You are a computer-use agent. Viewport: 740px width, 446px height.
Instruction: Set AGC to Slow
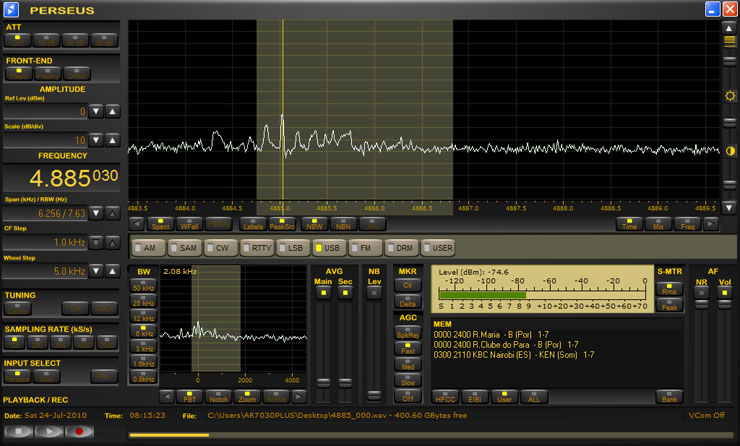click(x=408, y=380)
